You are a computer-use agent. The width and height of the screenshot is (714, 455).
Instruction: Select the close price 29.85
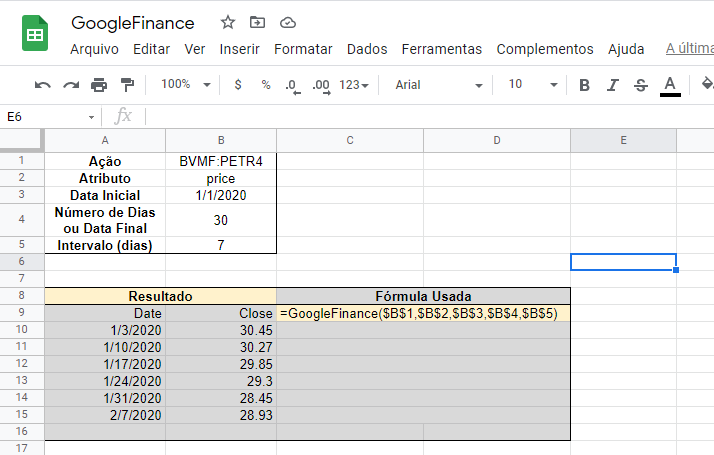pyautogui.click(x=221, y=364)
